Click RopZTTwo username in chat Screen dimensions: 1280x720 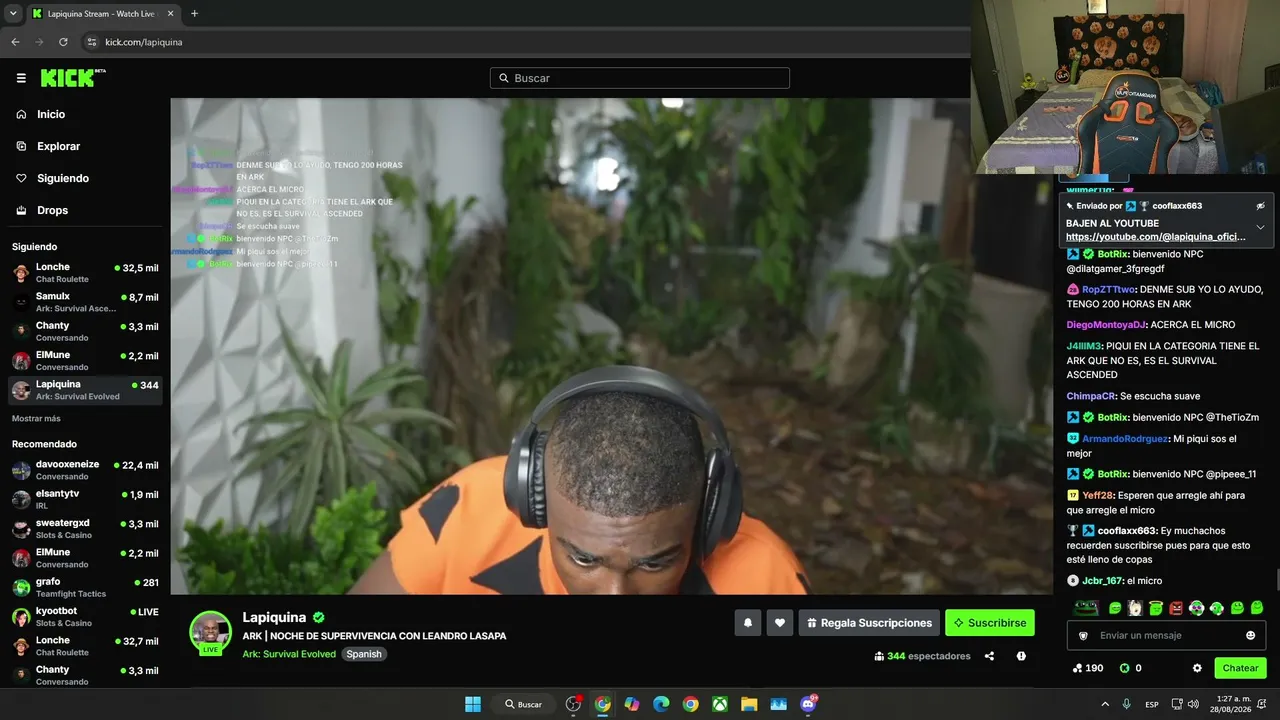pyautogui.click(x=1108, y=289)
